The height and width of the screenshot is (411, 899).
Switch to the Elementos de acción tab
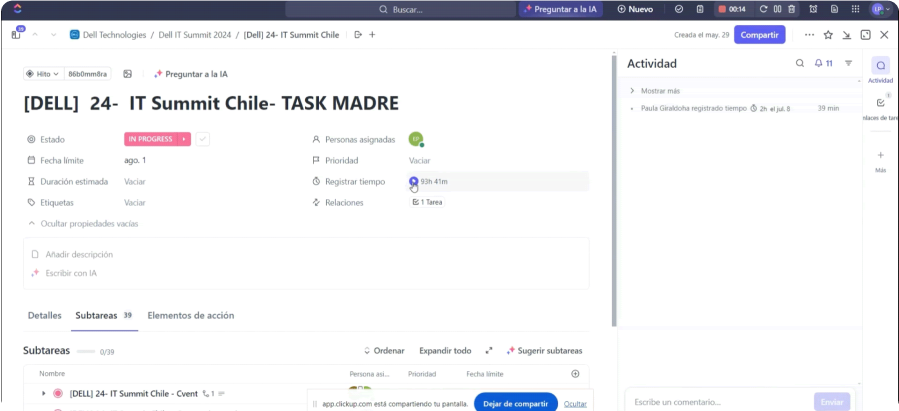[x=190, y=315]
